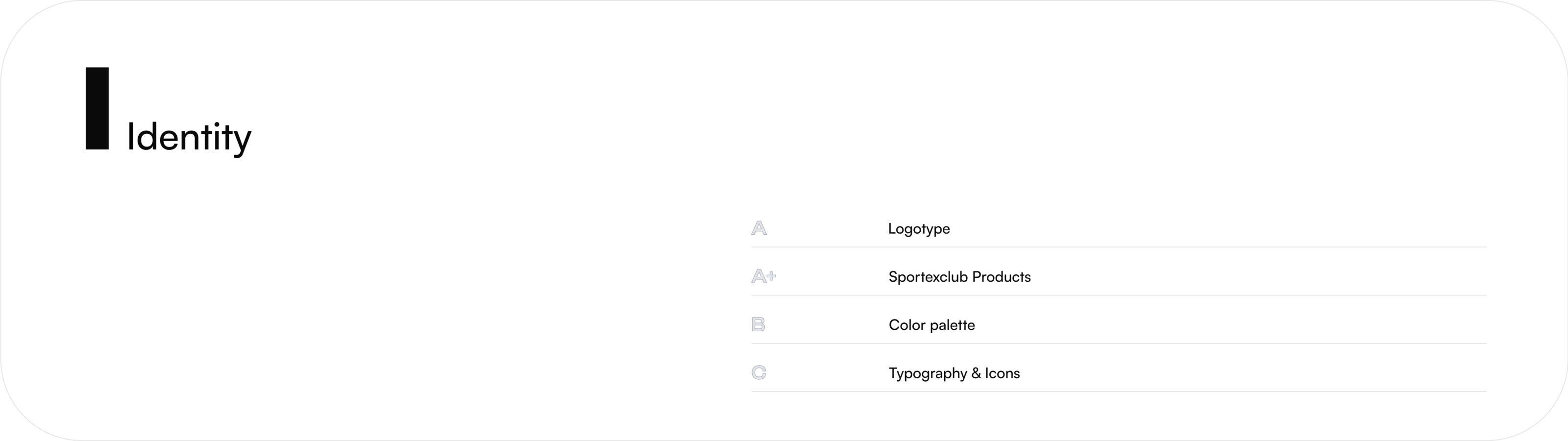The image size is (1568, 441).
Task: Click the black vertical bar beside Identity
Action: coord(97,108)
